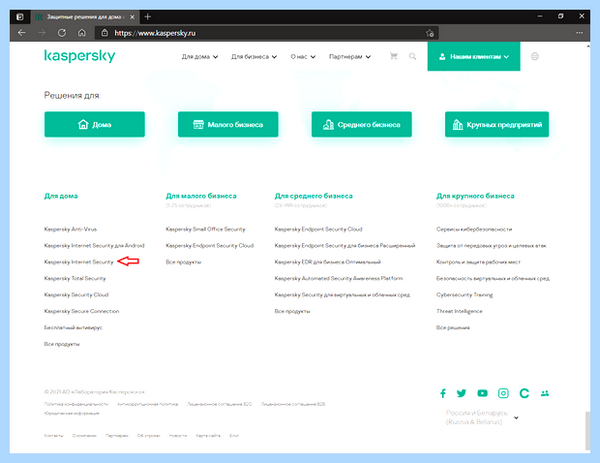Open Kaspersky Internet Security для Android link
This screenshot has height=463, width=600.
coord(94,246)
